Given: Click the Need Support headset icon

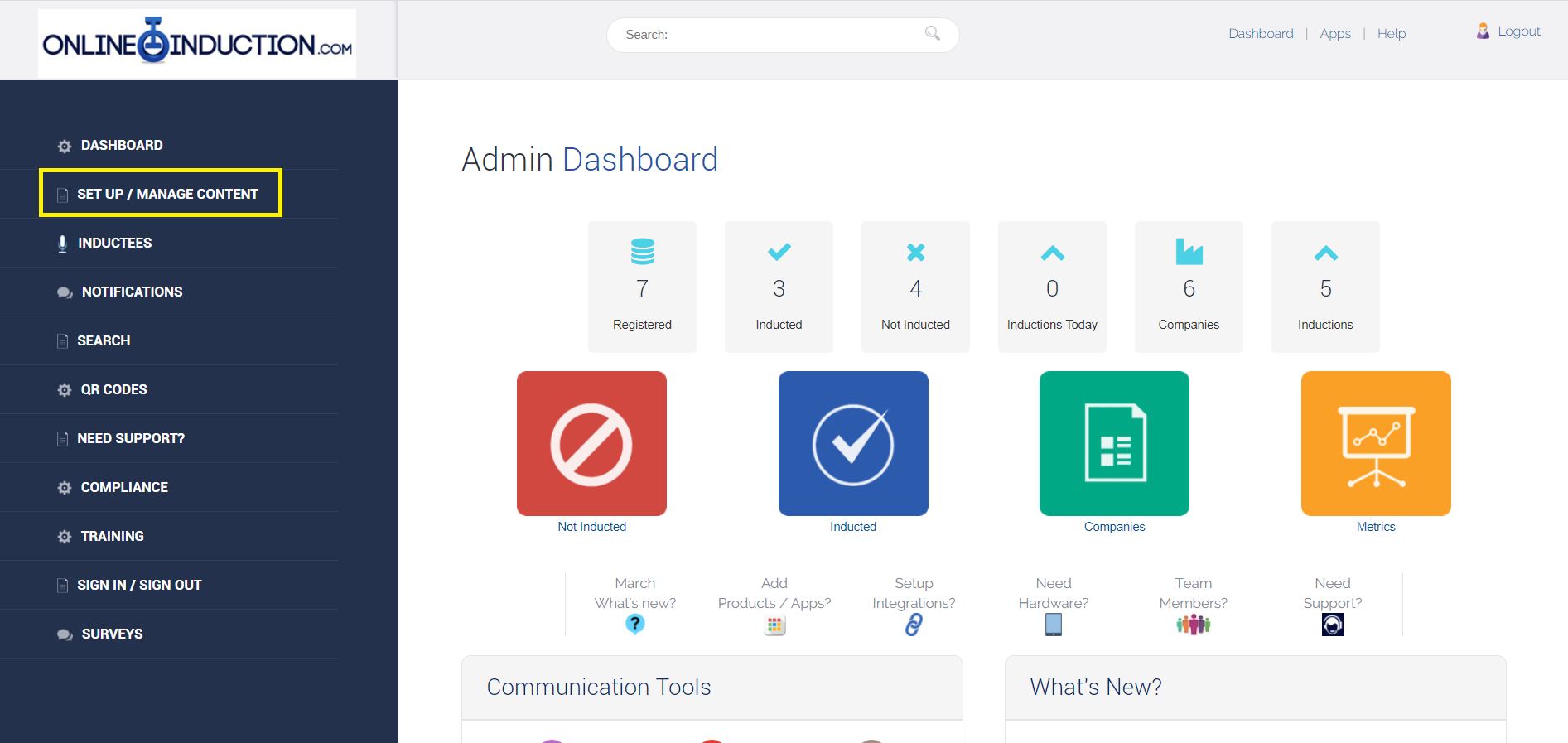Looking at the screenshot, I should pyautogui.click(x=1333, y=625).
